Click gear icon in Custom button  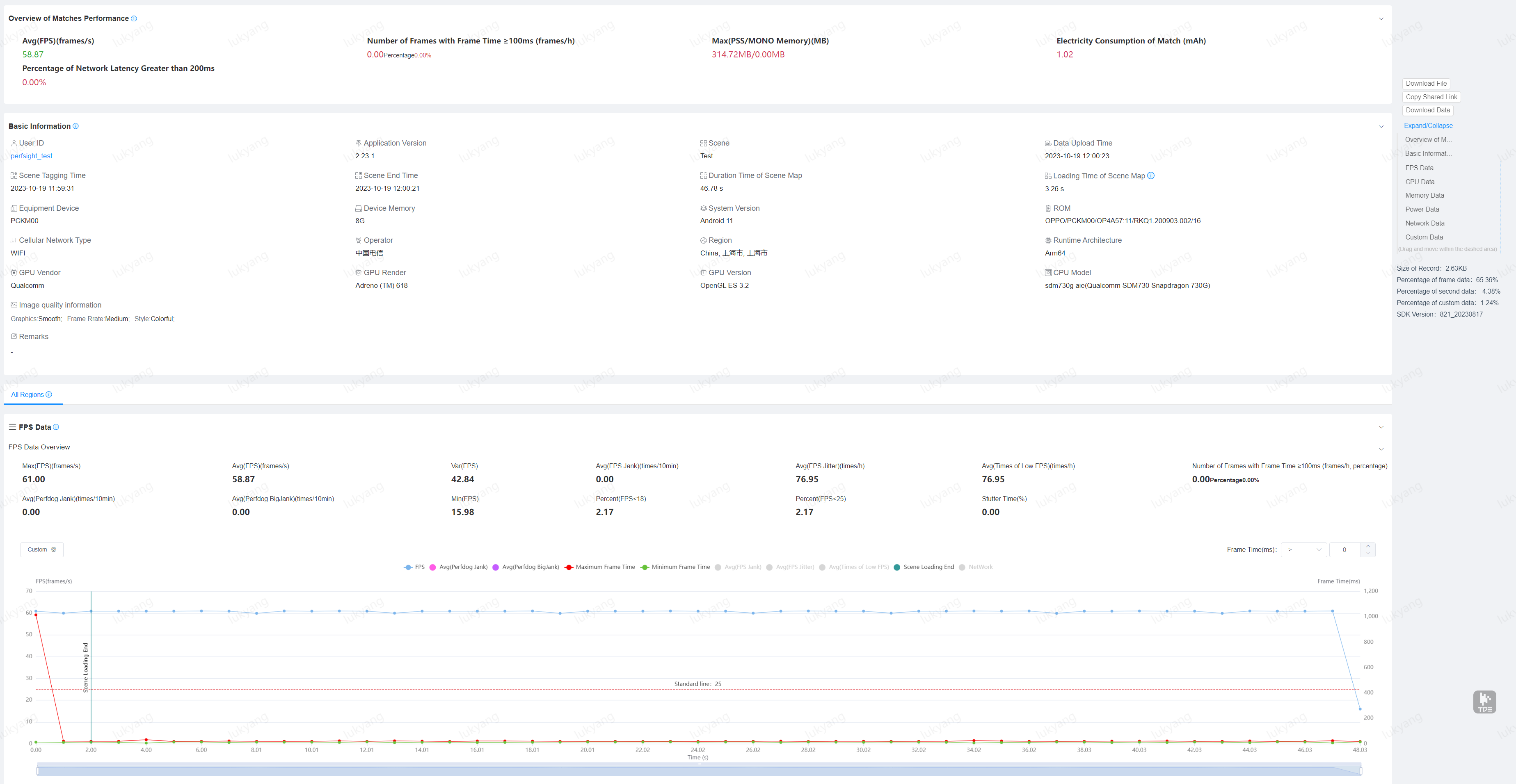pos(54,550)
